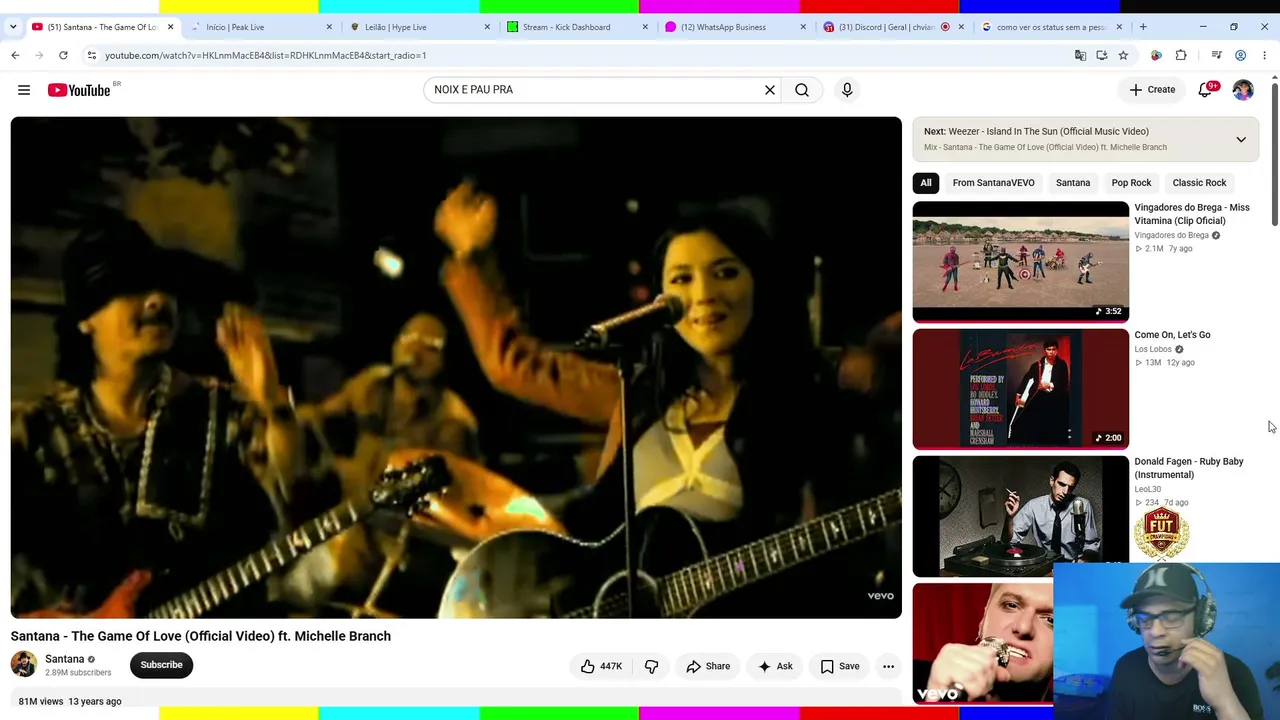Subscribe to the Santana channel

pyautogui.click(x=161, y=665)
